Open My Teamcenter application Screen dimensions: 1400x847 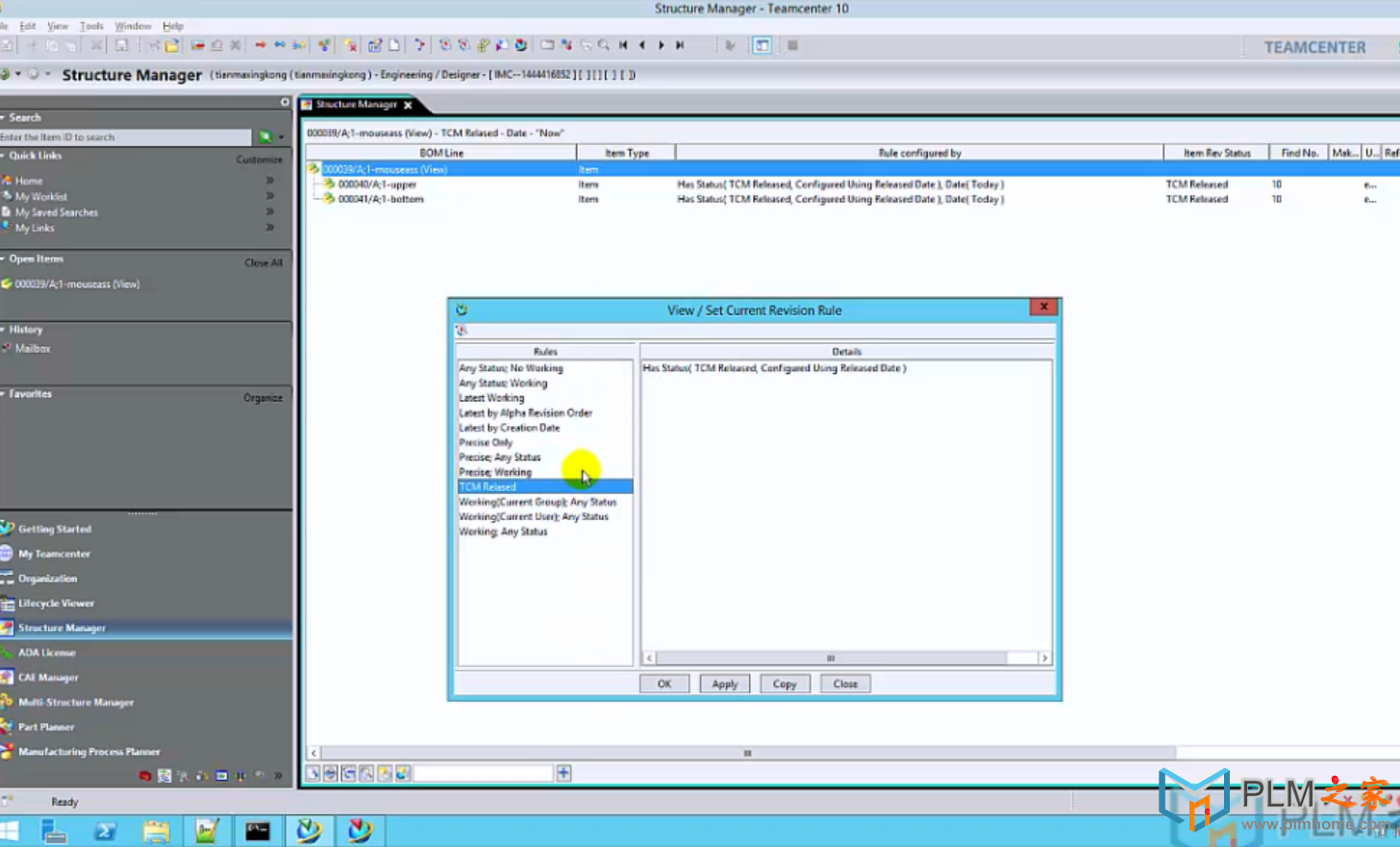(54, 554)
